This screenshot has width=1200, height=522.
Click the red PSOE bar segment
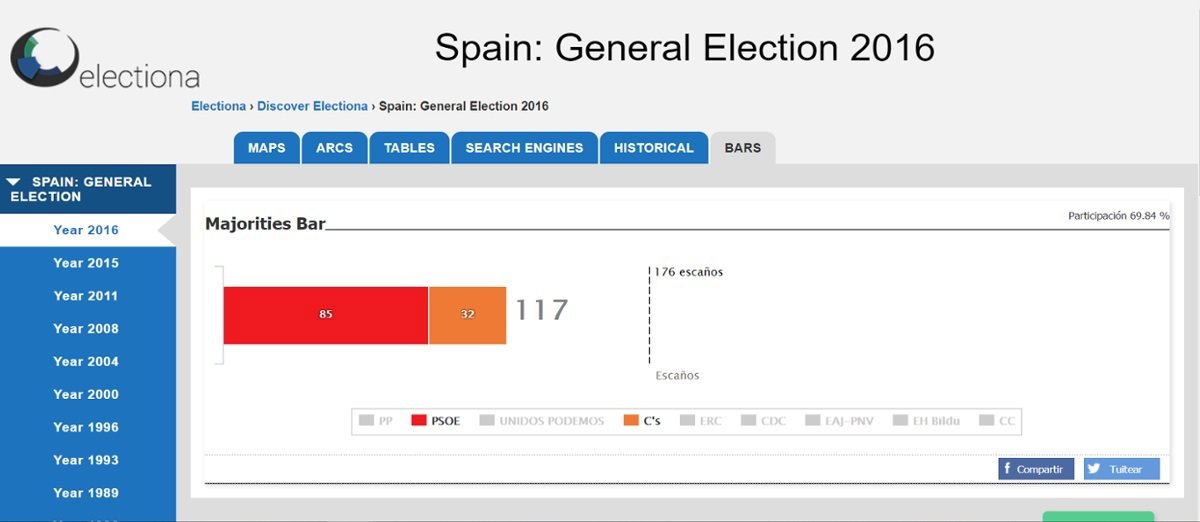tap(325, 315)
